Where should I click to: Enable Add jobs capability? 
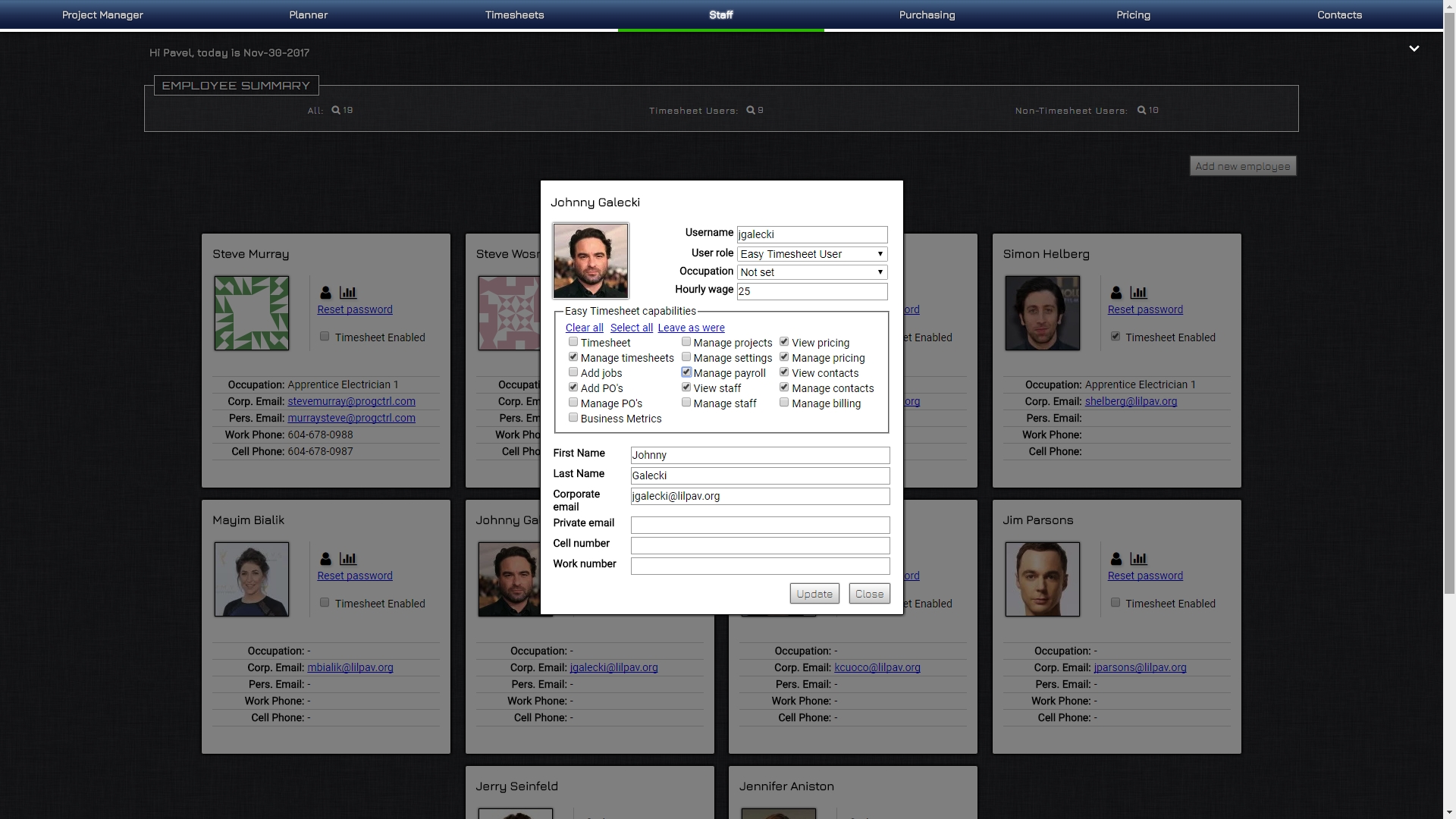point(573,372)
